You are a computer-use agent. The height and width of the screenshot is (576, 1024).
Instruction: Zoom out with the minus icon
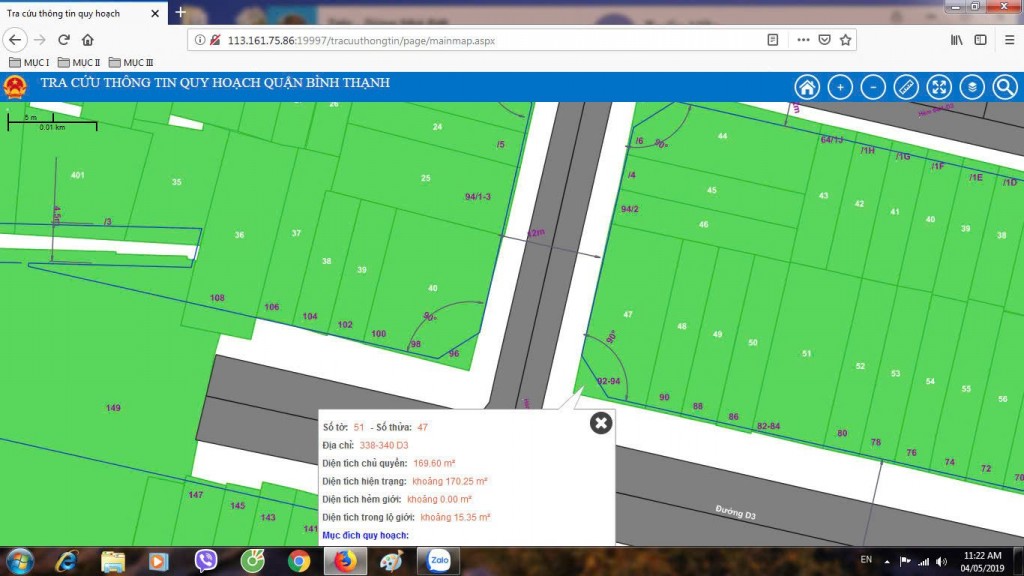pyautogui.click(x=873, y=87)
